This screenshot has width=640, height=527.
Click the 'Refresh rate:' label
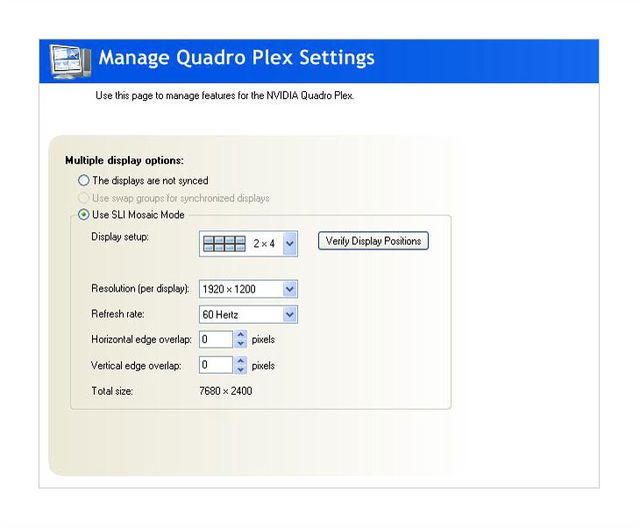pyautogui.click(x=118, y=314)
